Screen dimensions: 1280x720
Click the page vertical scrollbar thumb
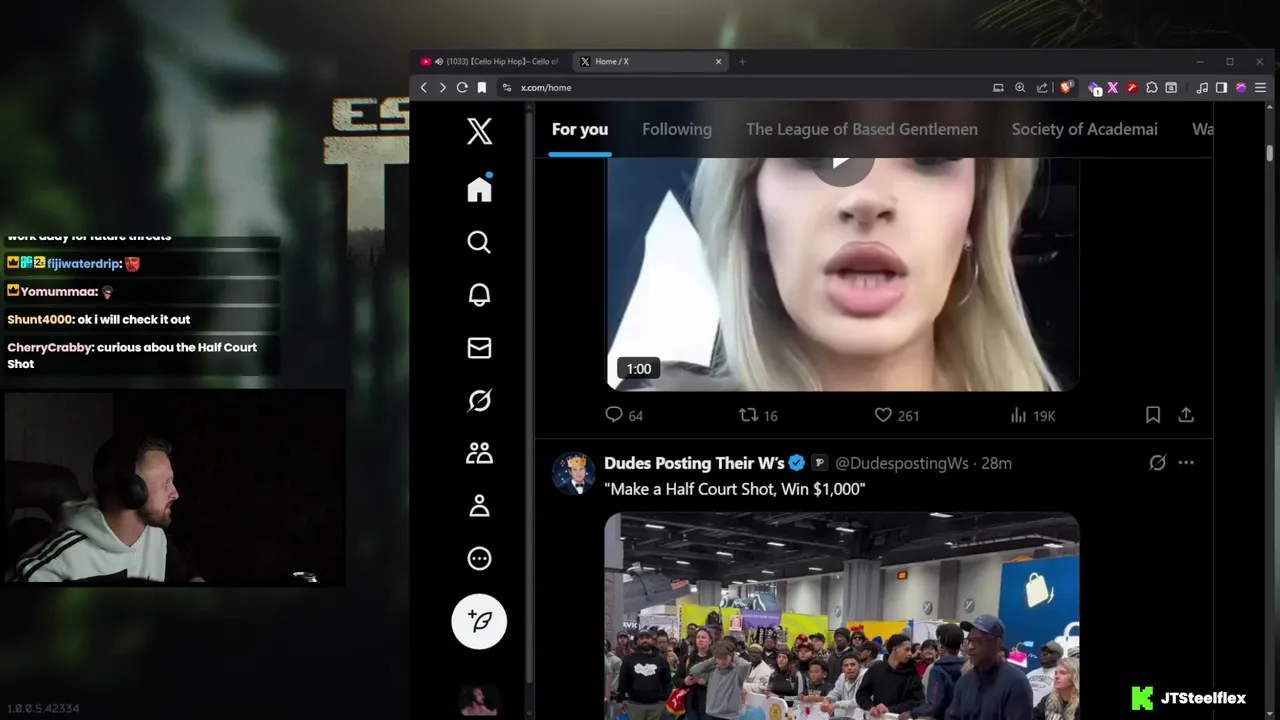(1269, 153)
